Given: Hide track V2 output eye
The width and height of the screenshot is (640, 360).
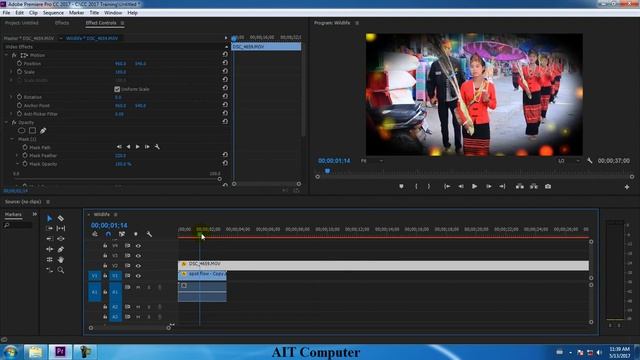Looking at the screenshot, I should (138, 266).
